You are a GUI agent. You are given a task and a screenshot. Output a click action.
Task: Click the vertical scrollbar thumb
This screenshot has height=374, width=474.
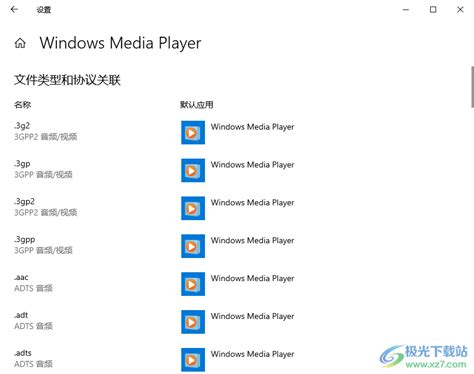pyautogui.click(x=472, y=87)
